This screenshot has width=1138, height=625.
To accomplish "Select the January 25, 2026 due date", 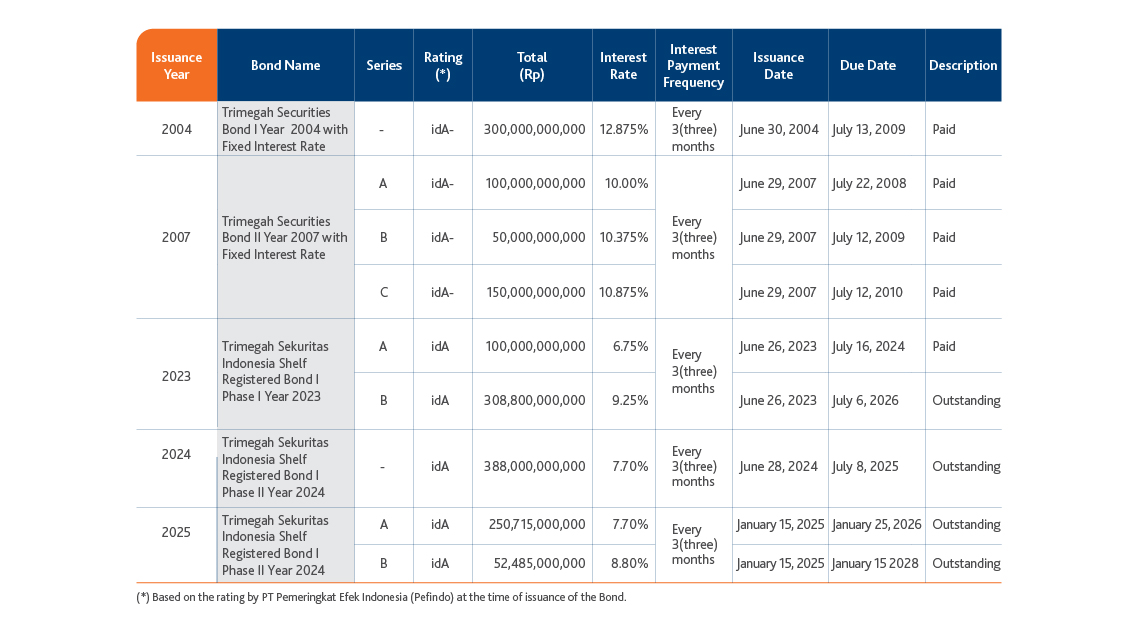I will pyautogui.click(x=877, y=524).
